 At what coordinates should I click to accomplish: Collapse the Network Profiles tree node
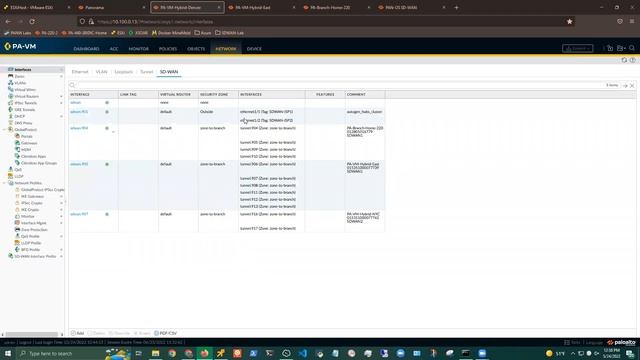(x=4, y=183)
